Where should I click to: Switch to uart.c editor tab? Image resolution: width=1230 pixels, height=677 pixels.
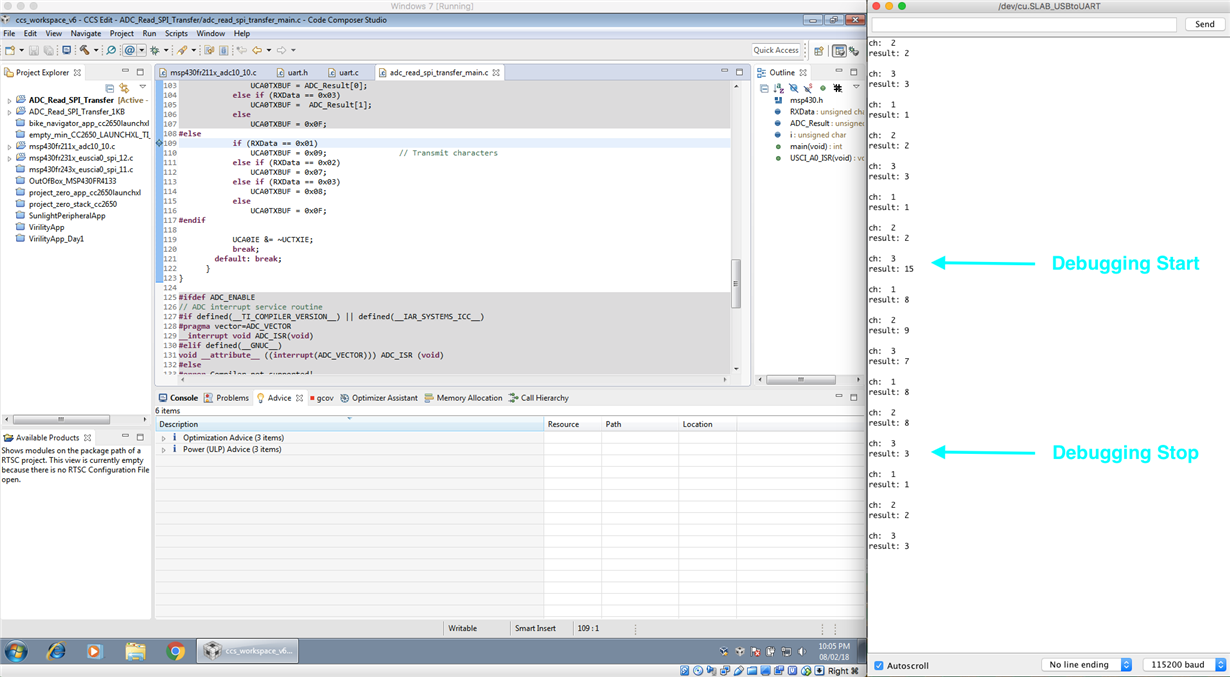click(344, 72)
